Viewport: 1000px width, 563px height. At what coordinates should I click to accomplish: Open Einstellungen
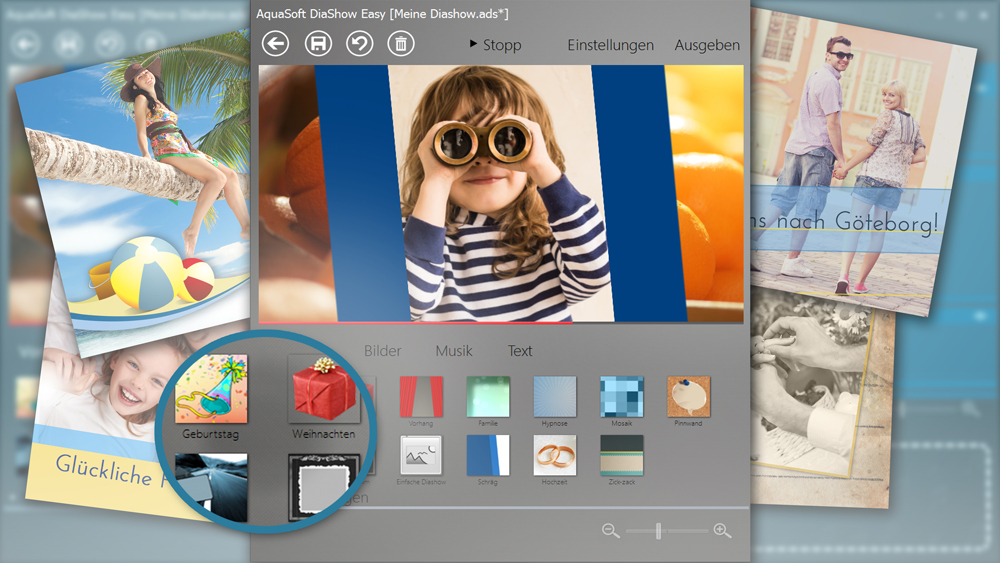610,45
